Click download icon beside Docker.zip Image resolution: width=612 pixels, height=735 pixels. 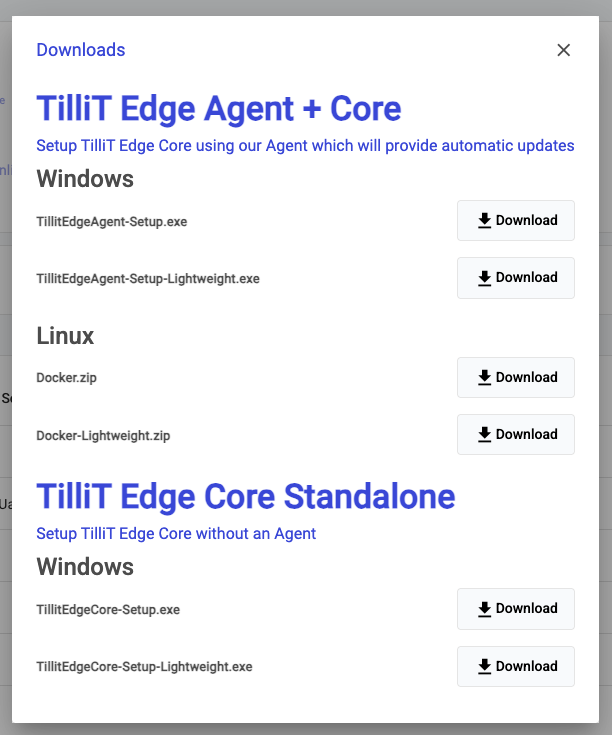point(484,377)
